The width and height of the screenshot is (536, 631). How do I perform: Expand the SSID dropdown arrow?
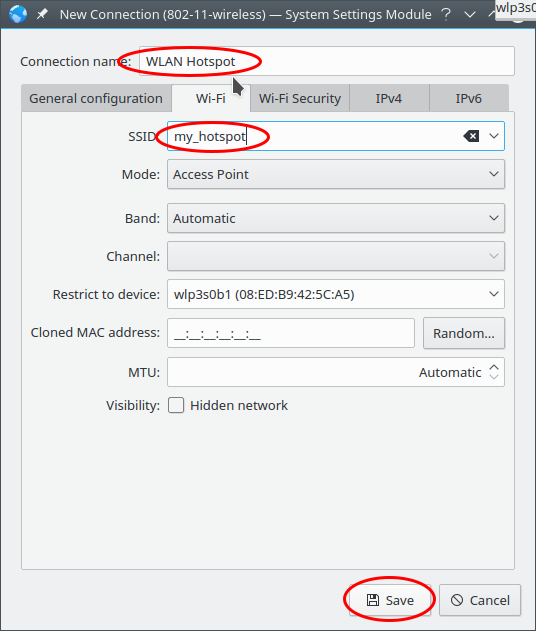[x=494, y=136]
